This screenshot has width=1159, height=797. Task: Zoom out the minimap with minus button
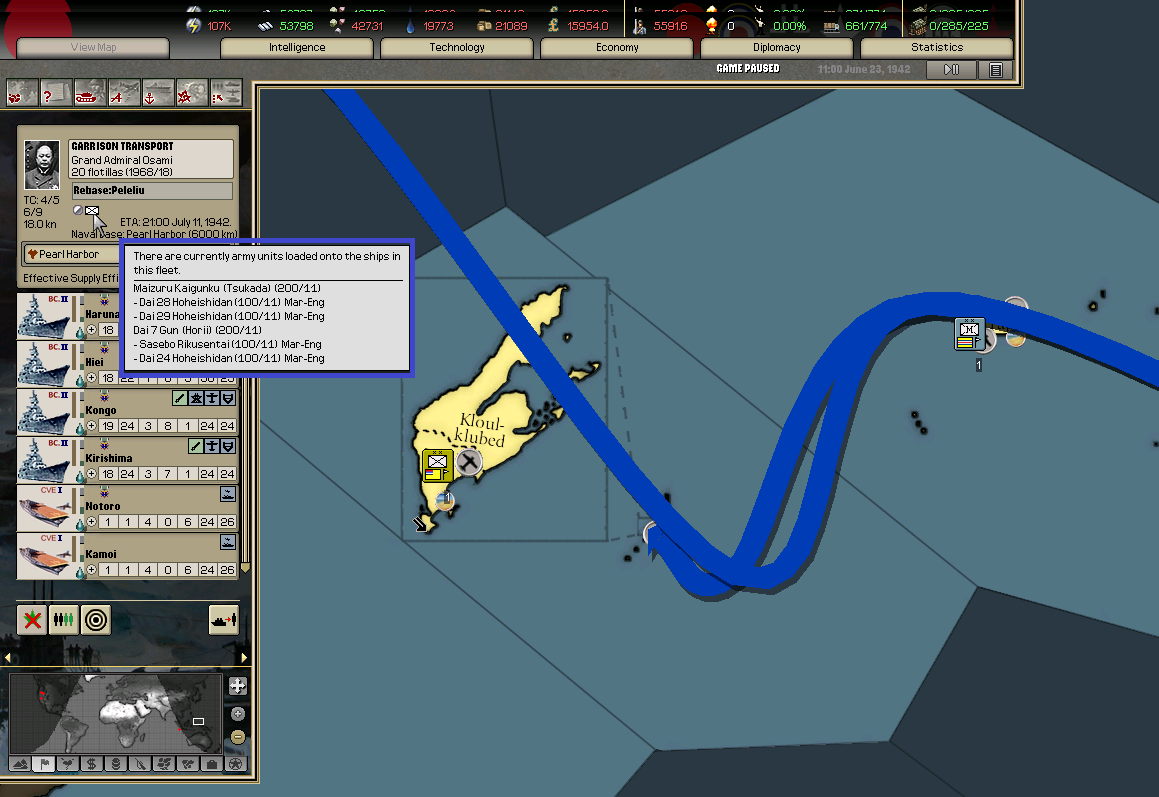pos(237,737)
